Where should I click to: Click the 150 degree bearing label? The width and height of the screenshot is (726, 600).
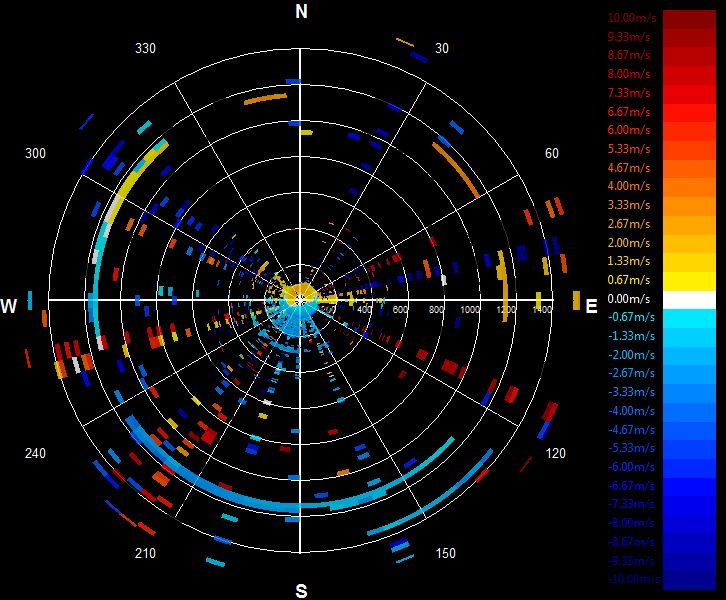coord(445,553)
